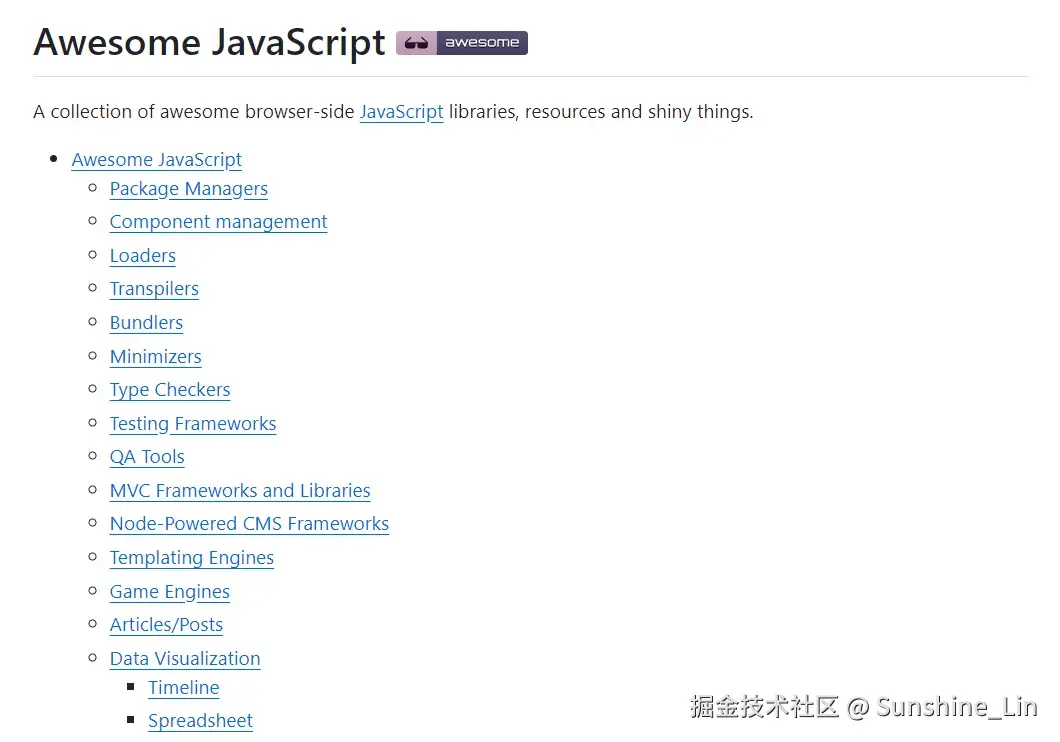Go to Package Managers section
This screenshot has width=1060, height=742.
click(189, 189)
